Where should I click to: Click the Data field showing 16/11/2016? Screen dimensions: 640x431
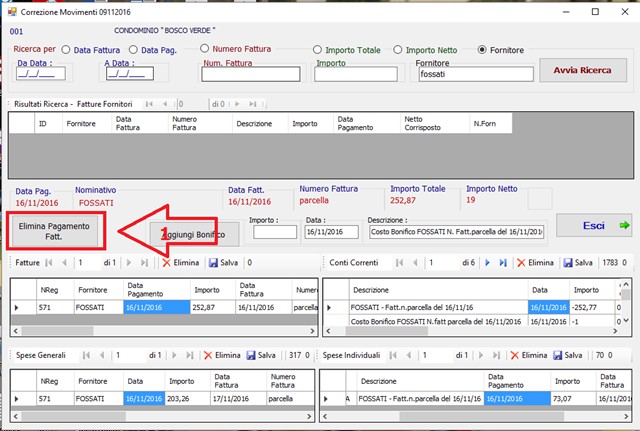[x=331, y=232]
